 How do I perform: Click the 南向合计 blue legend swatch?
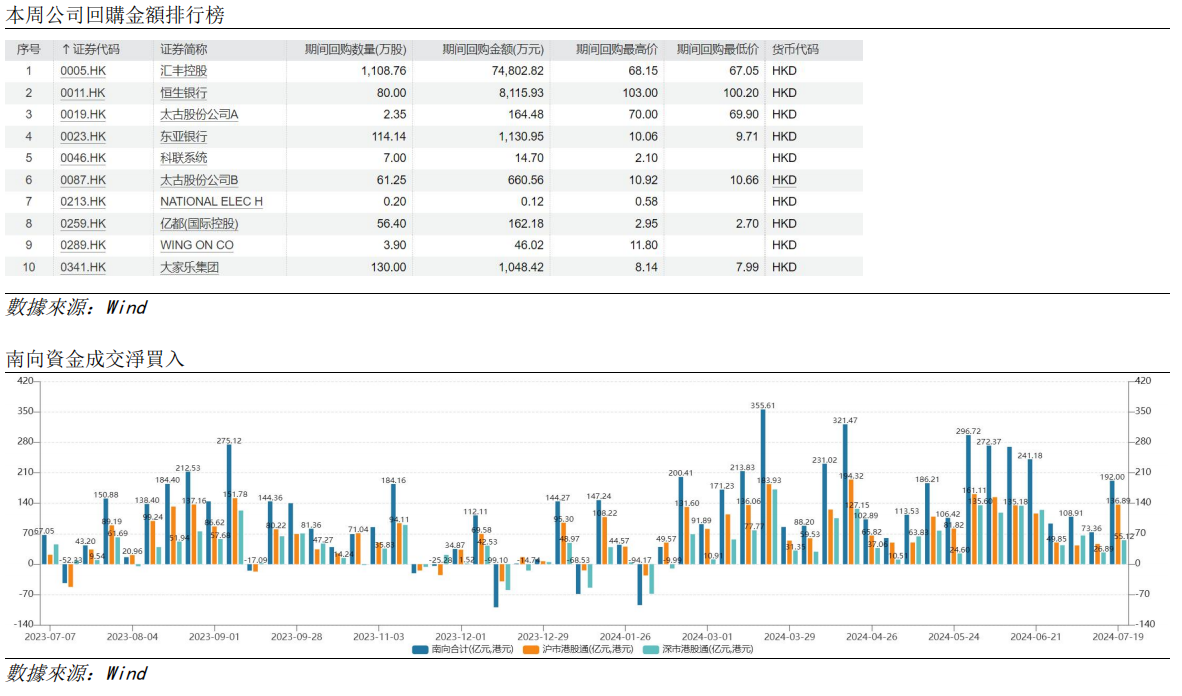pos(420,649)
